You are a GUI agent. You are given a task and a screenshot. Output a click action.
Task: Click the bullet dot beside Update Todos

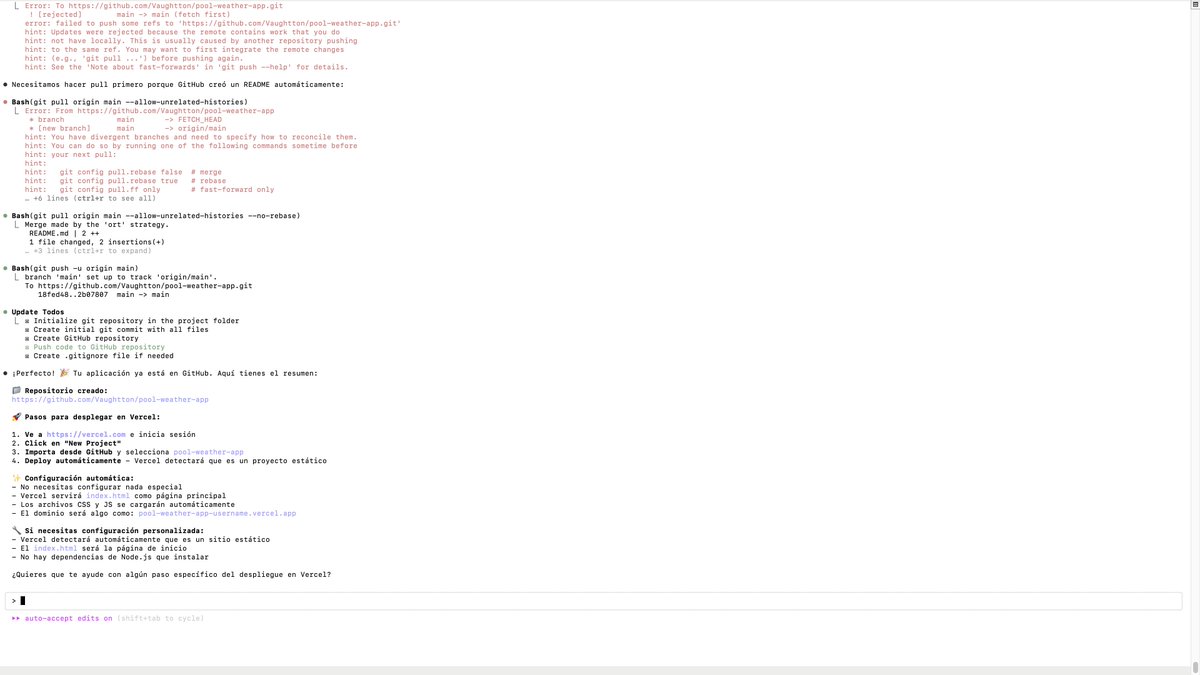[x=5, y=312]
